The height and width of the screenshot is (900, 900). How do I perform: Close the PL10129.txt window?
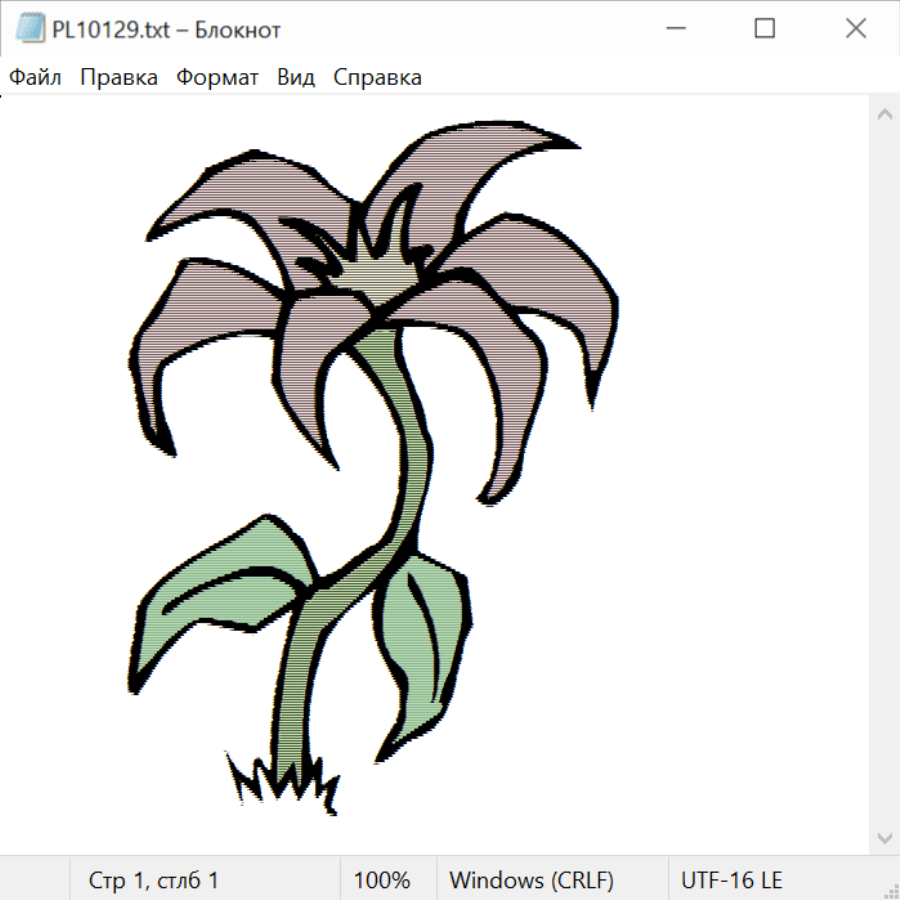(855, 29)
